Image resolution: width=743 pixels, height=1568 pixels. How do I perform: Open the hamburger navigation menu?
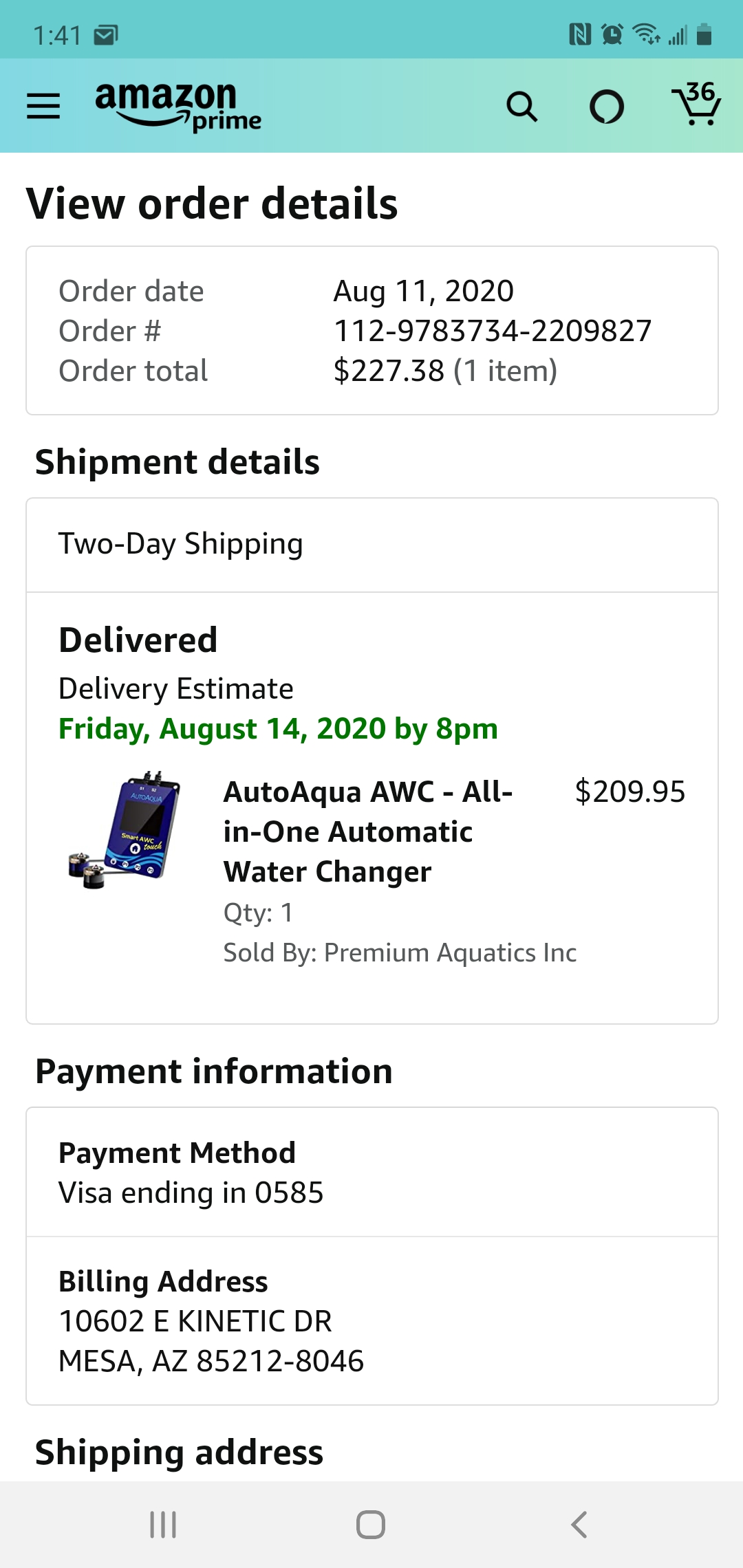click(43, 106)
